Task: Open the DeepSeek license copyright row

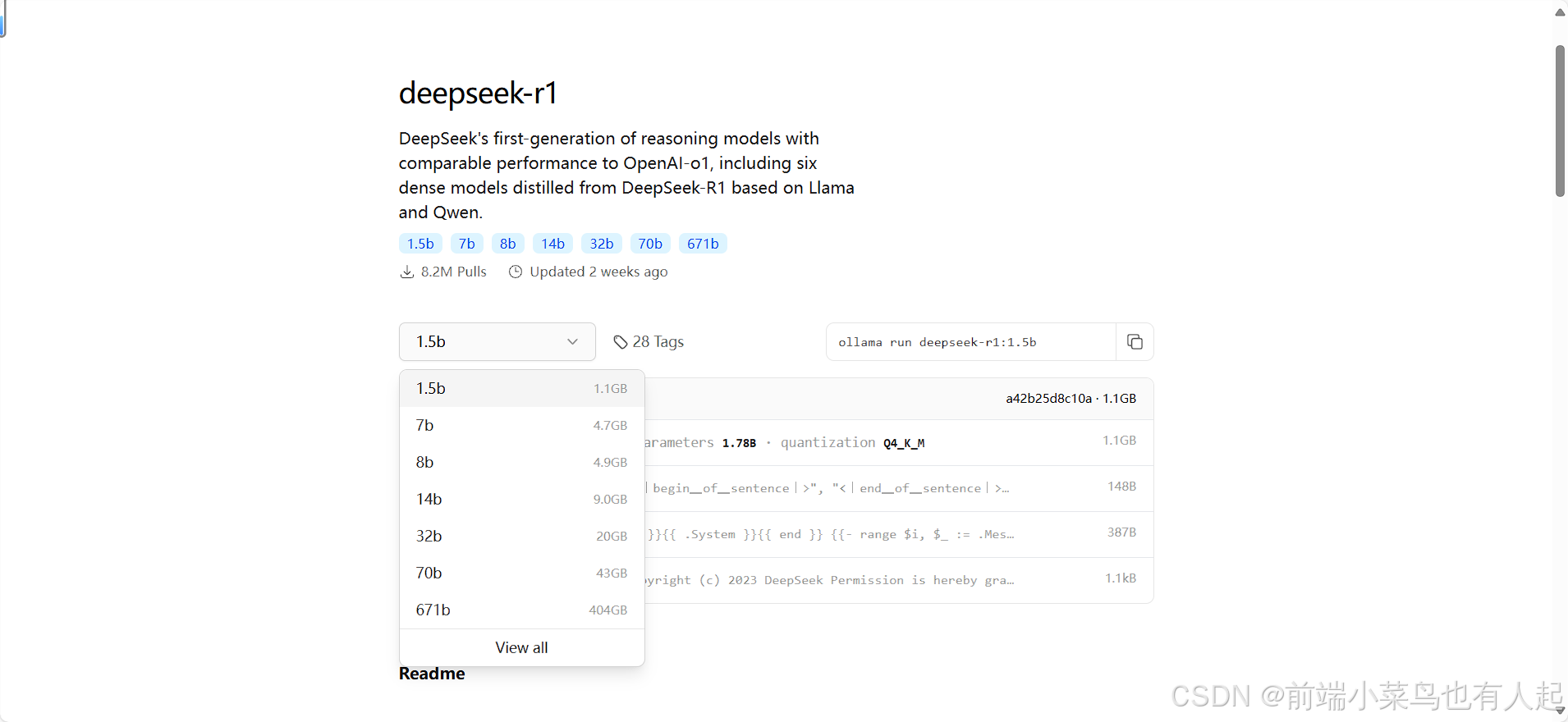Action: click(899, 581)
